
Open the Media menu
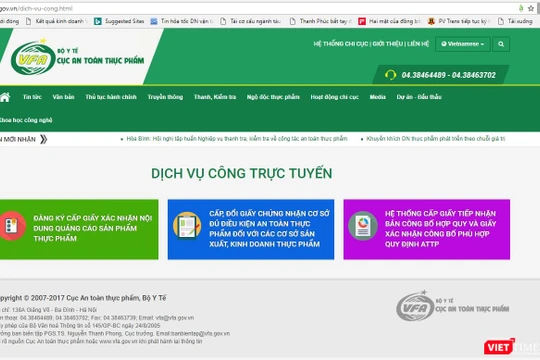point(377,97)
